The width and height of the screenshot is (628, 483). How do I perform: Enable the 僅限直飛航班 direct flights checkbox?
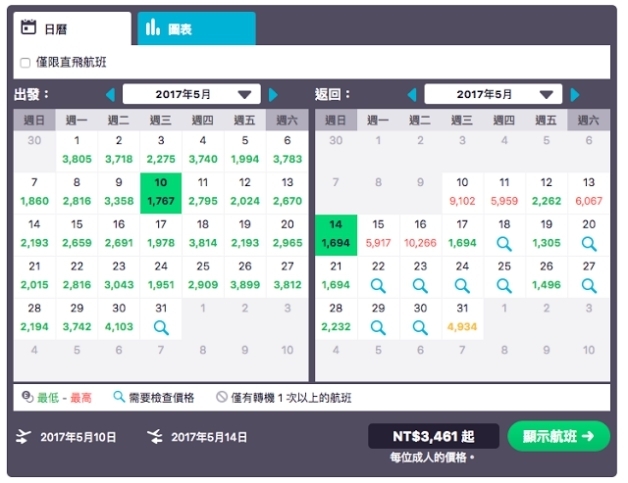coord(25,63)
